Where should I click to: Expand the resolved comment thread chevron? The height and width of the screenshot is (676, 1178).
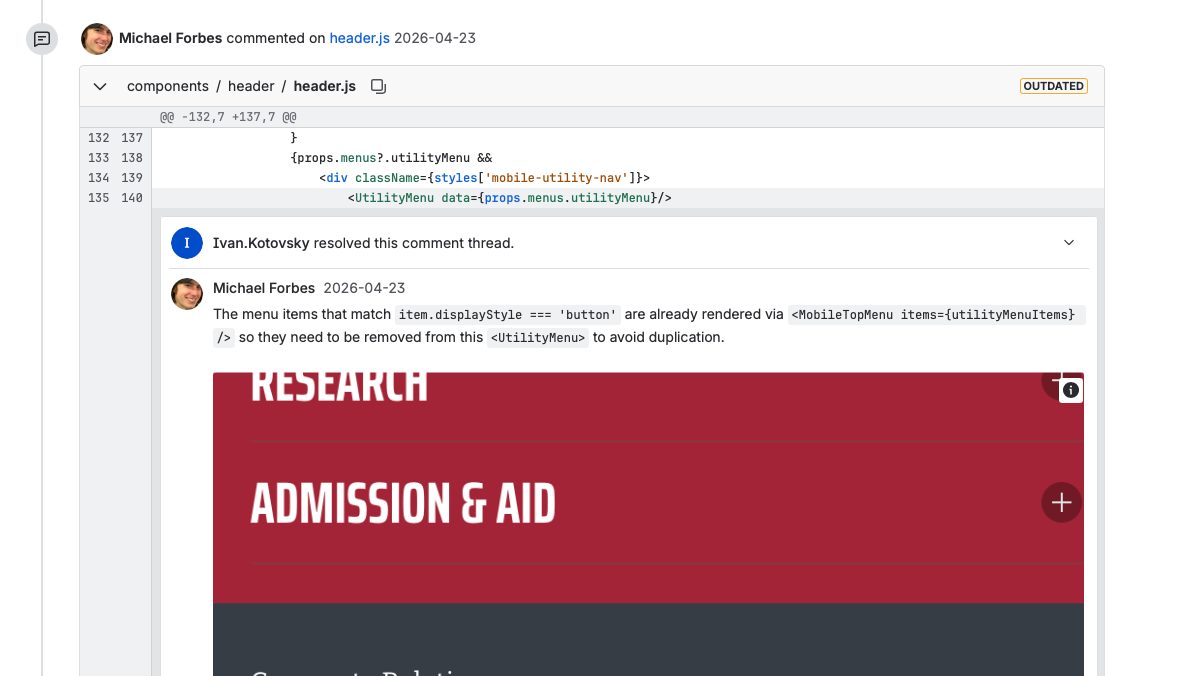tap(1069, 243)
